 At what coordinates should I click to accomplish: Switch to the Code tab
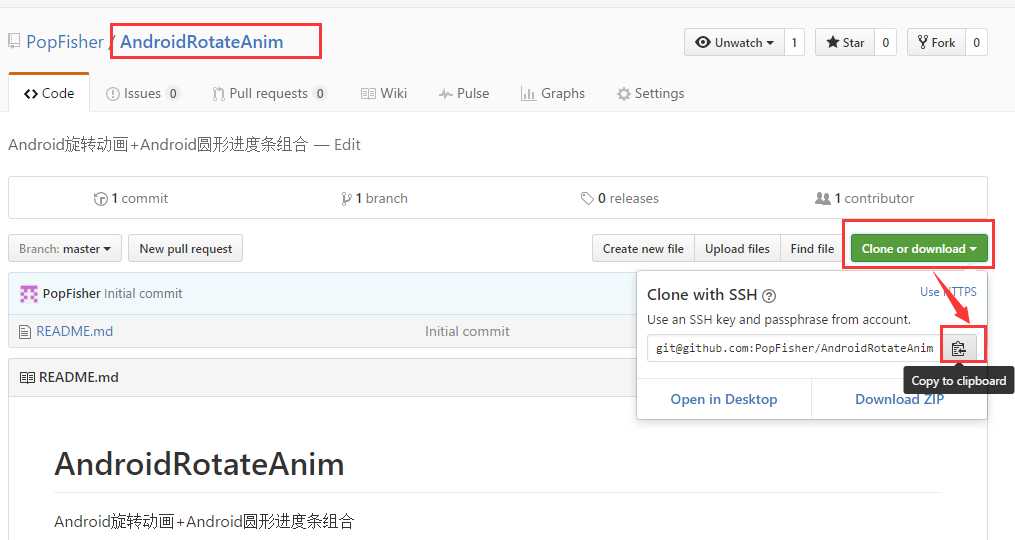point(49,93)
